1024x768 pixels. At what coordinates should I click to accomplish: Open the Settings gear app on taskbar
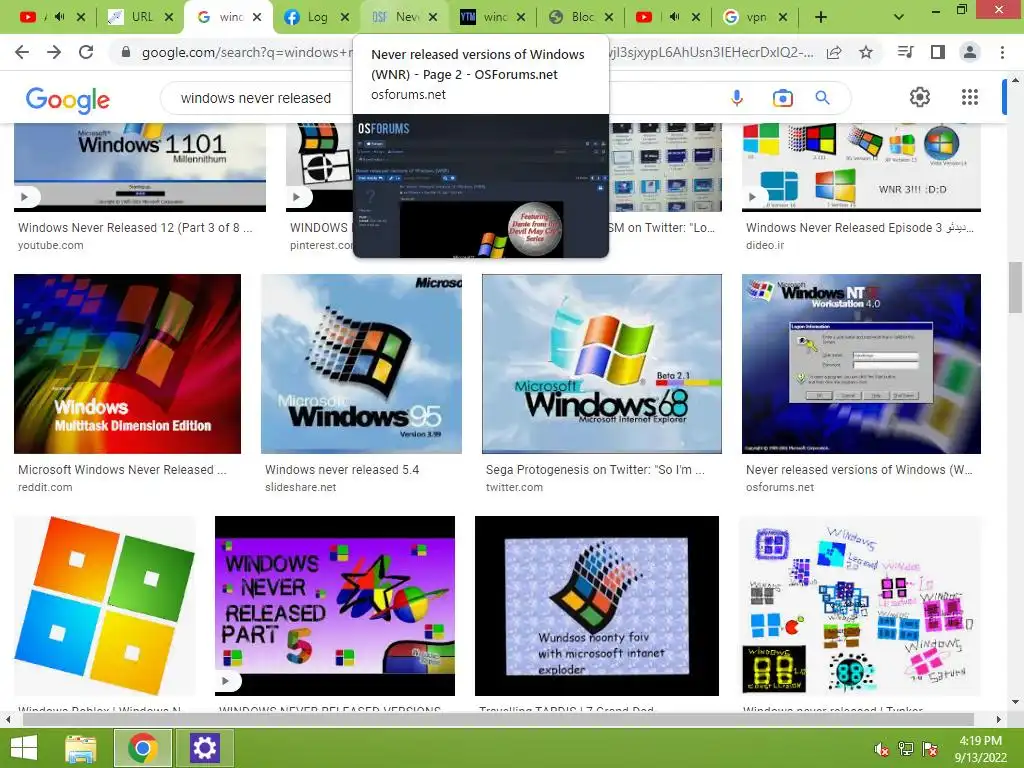click(204, 748)
